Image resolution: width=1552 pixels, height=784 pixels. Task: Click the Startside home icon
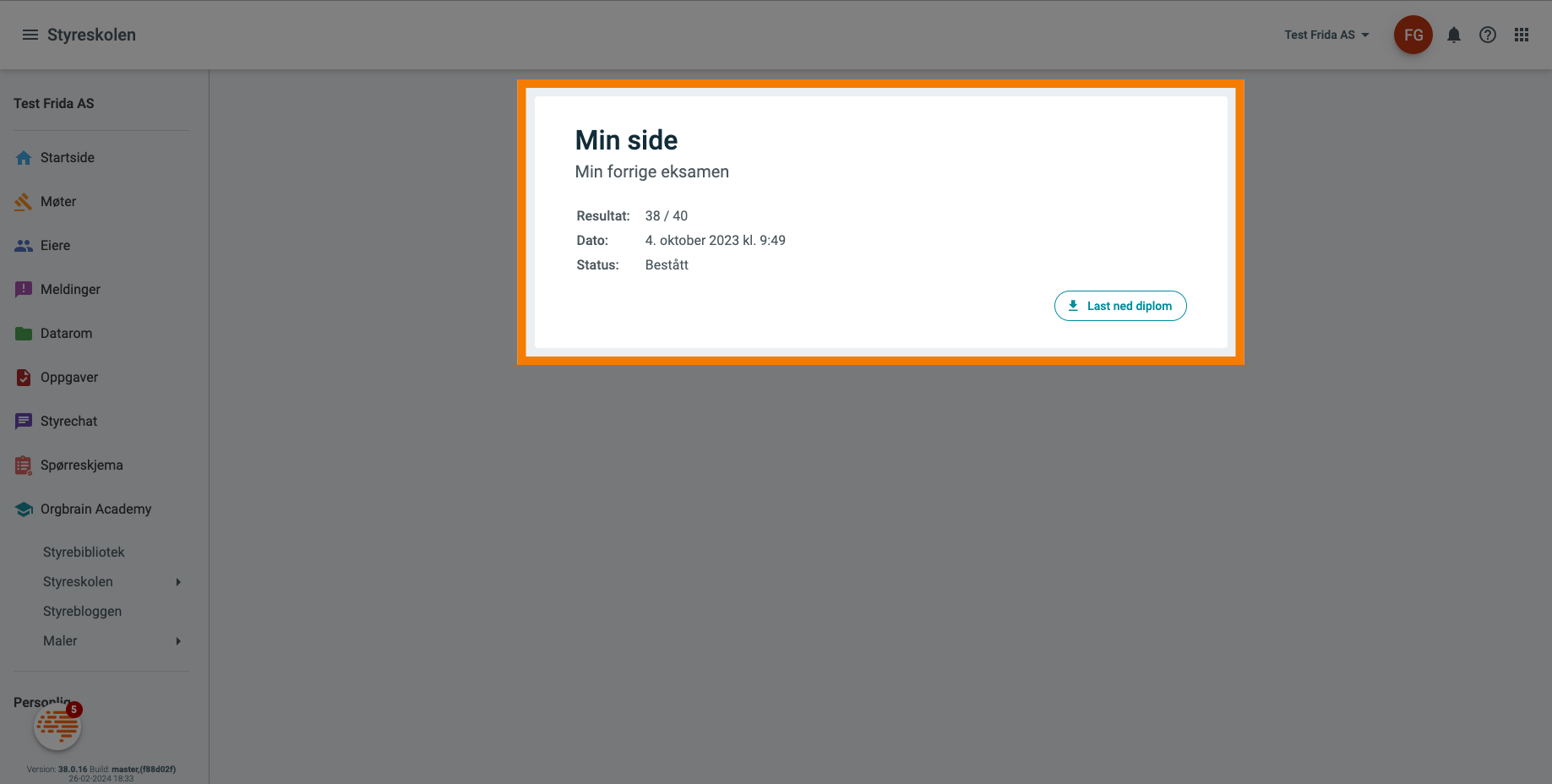[x=24, y=158]
